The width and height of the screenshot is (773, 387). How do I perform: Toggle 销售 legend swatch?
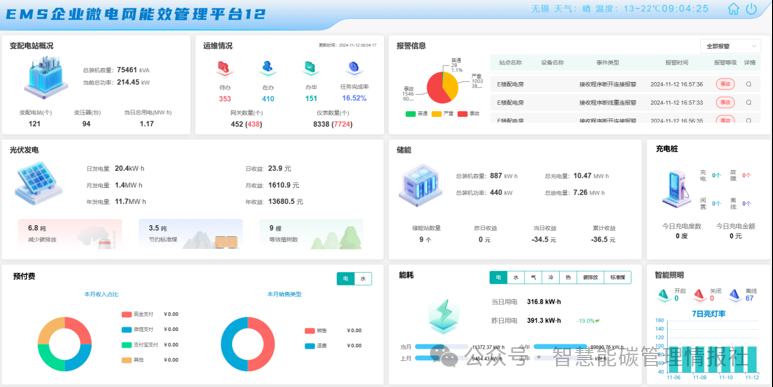pos(310,331)
